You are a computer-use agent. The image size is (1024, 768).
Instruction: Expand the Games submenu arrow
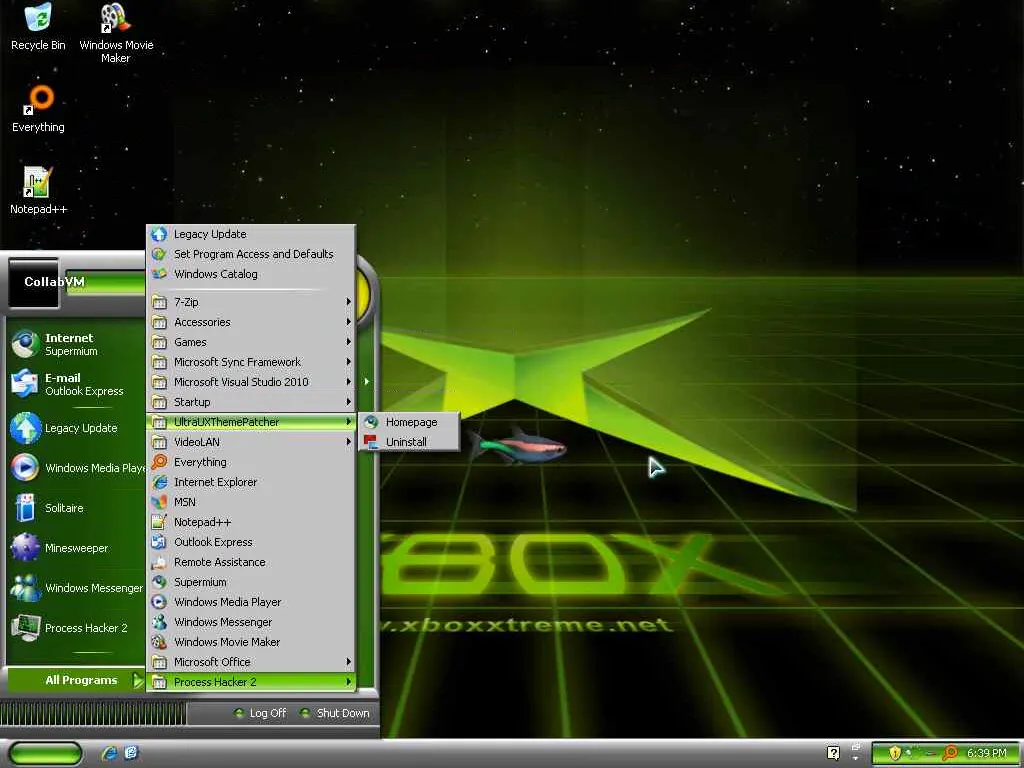[x=349, y=342]
